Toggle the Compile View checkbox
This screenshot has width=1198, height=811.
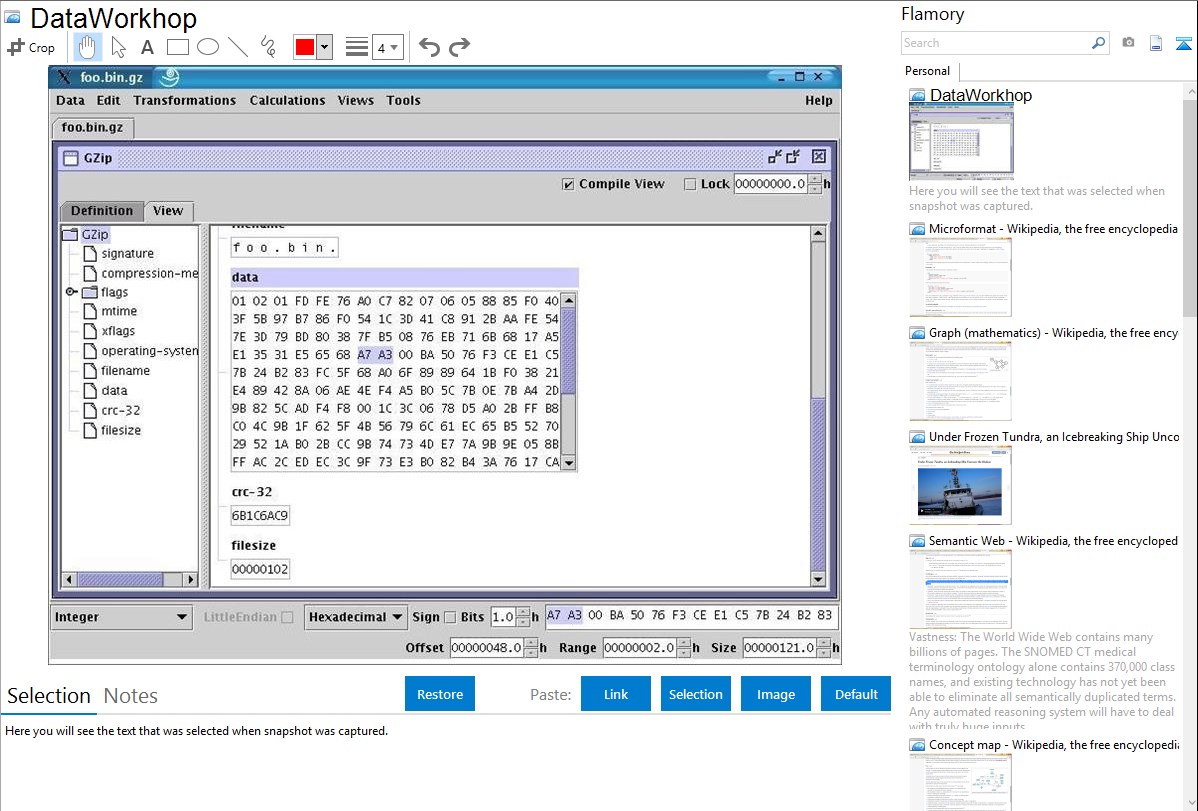(x=568, y=184)
